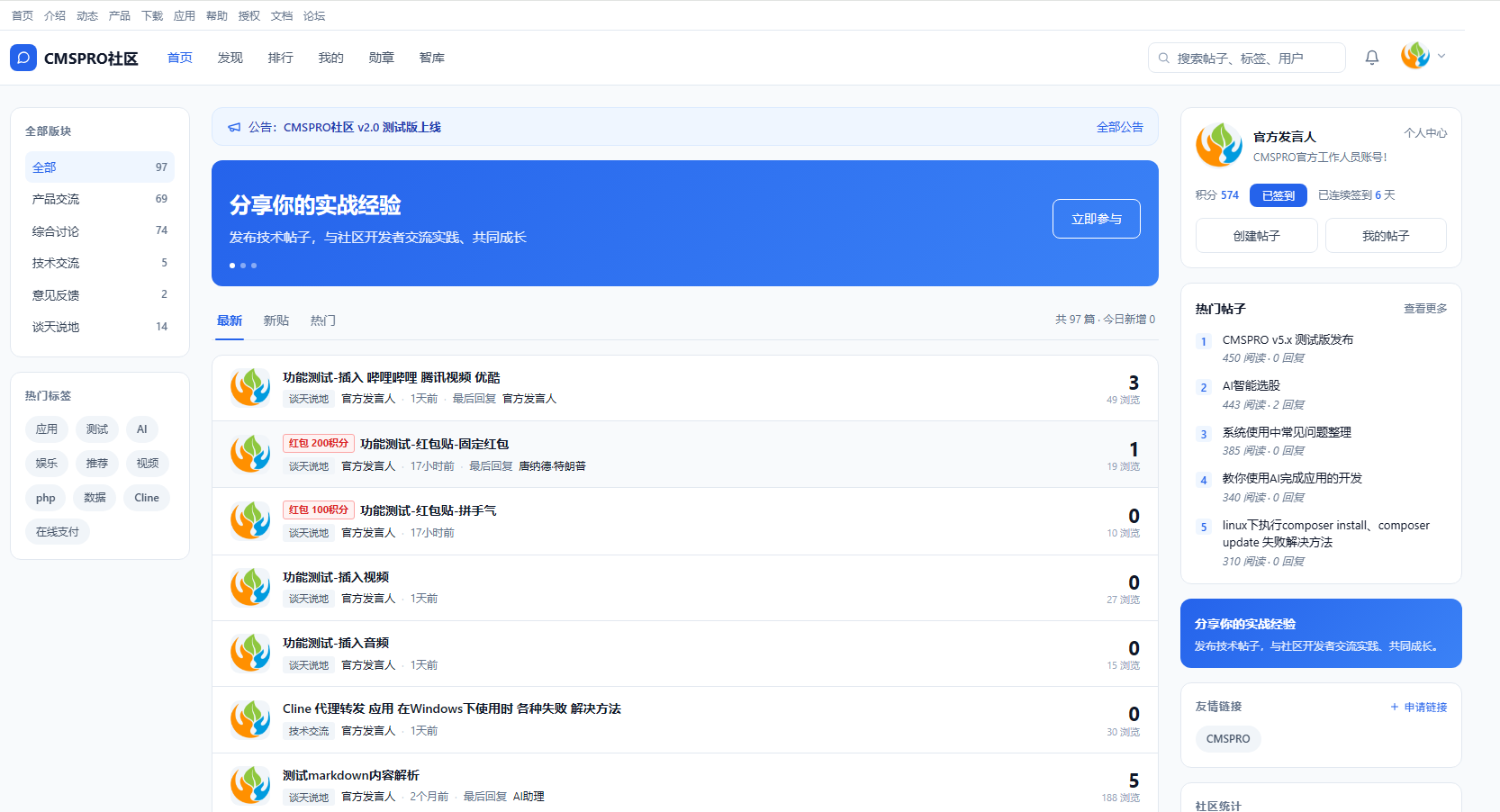Viewport: 1500px width, 812px height.
Task: Click the CMSPRO社区 chat bubble logo icon
Action: click(x=23, y=58)
